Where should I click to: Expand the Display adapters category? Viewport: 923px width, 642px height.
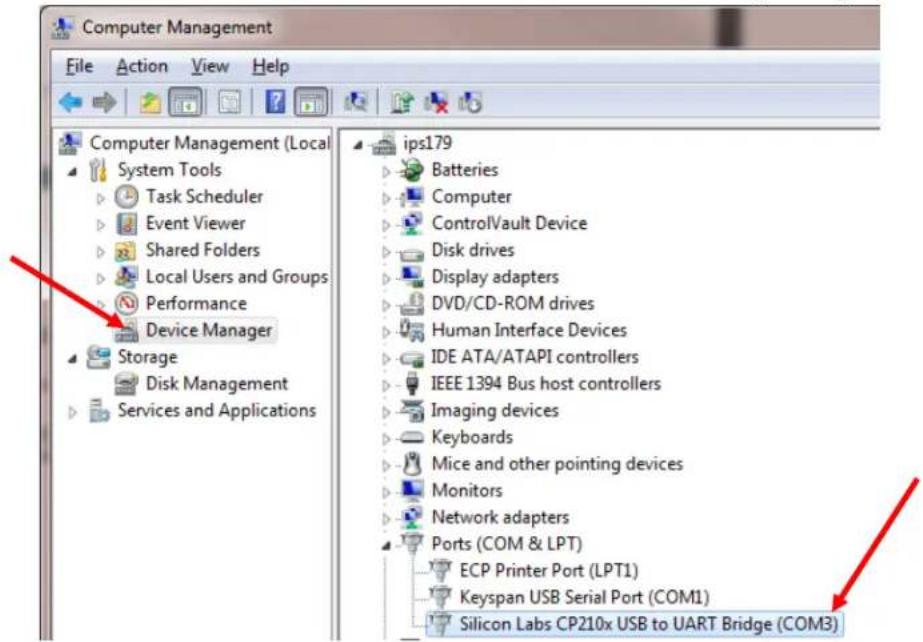coord(386,279)
